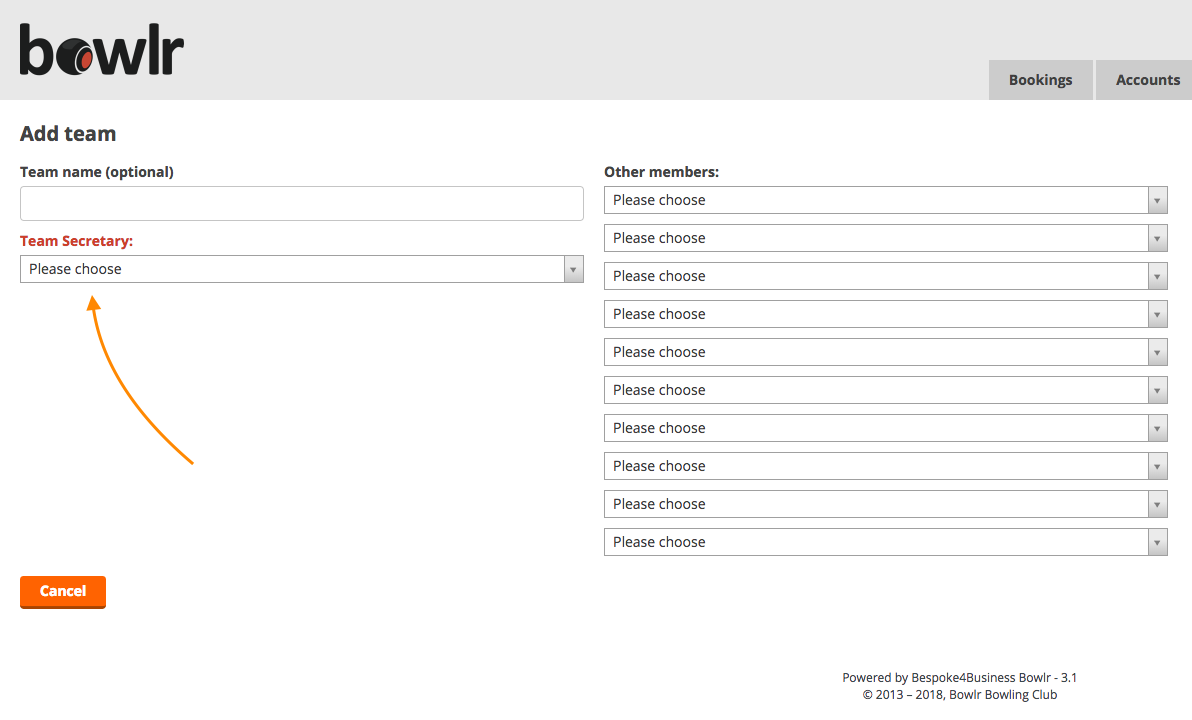Open the fifth Other members dropdown

coord(886,352)
